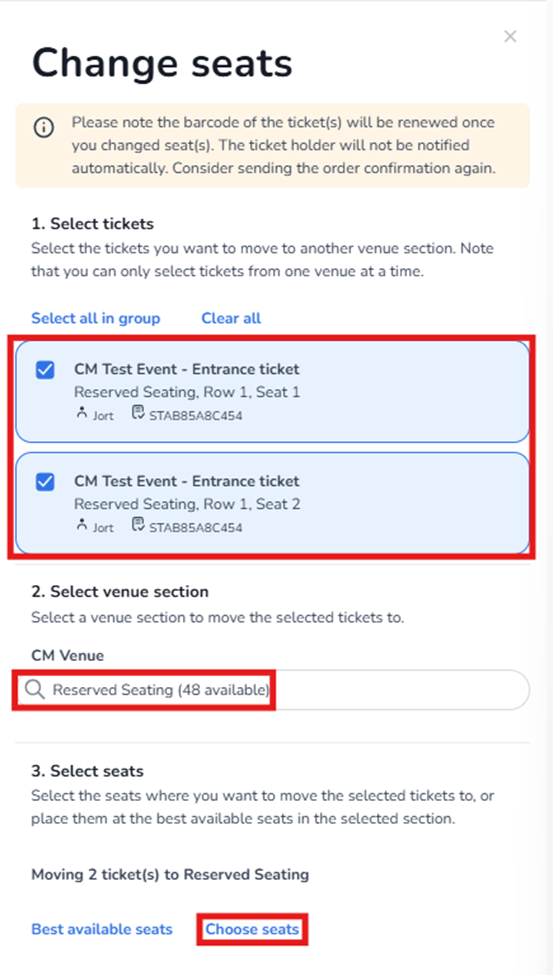
Task: Close the Change seats panel
Action: [x=510, y=37]
